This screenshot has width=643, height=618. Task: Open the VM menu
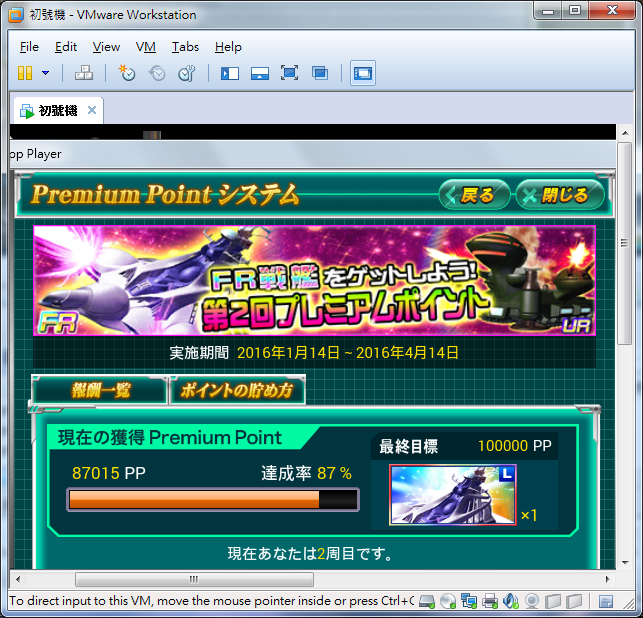pos(146,47)
